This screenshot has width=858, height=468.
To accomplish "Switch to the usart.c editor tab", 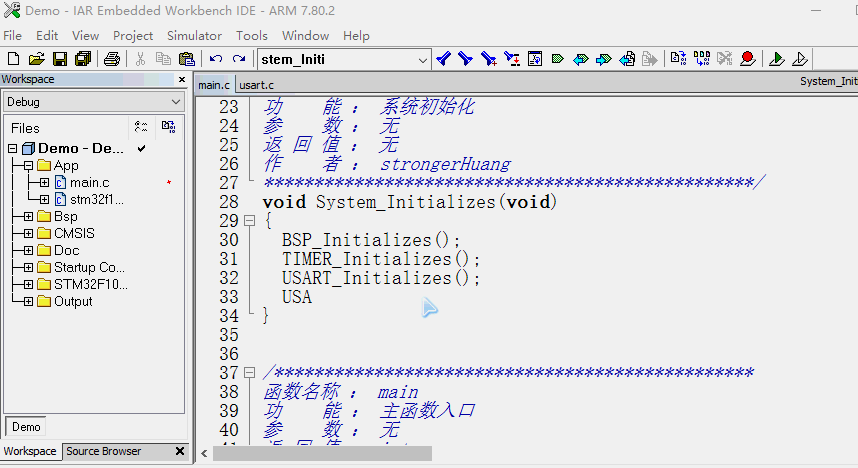I will [x=256, y=85].
